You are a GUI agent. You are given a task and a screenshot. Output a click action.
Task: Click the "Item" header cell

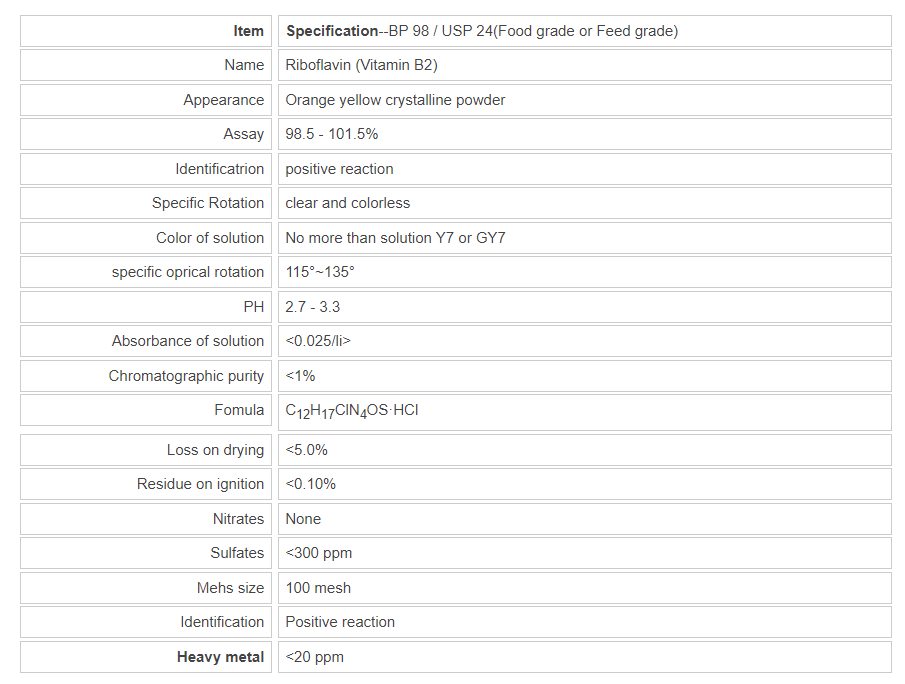[x=248, y=31]
